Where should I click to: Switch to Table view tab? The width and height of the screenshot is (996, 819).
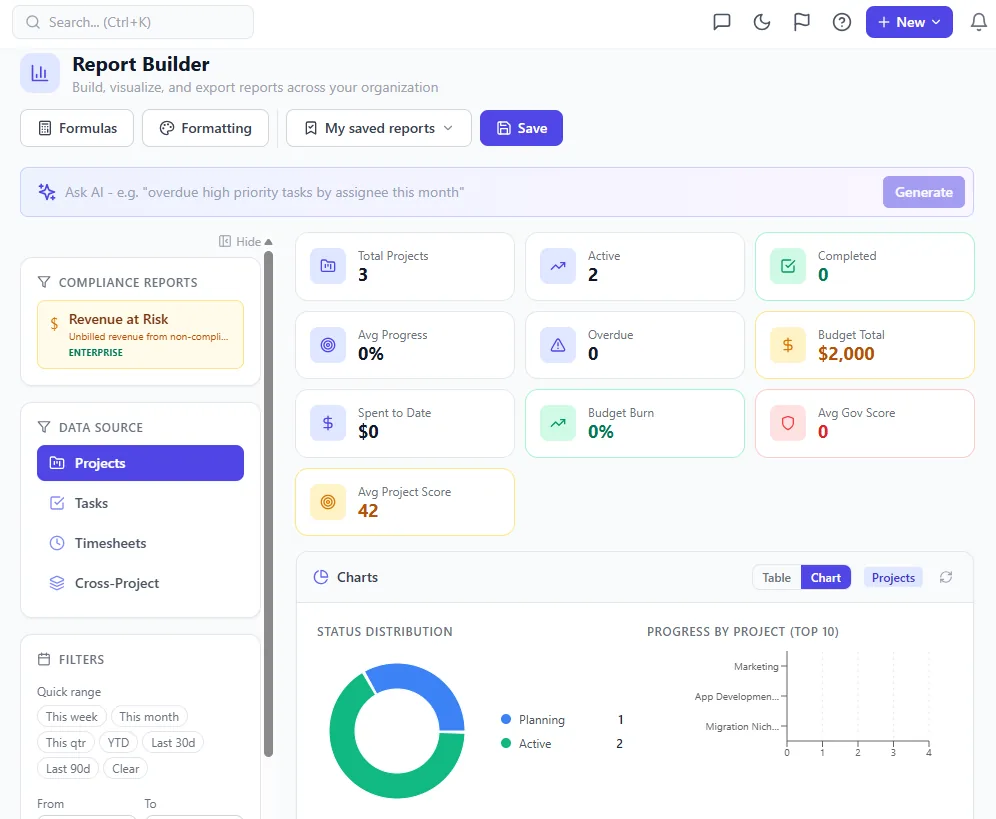tap(776, 578)
